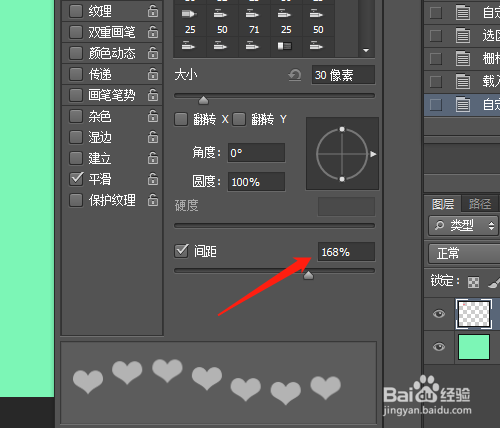Lock the 杂色 brush attribute
The height and width of the screenshot is (428, 500).
click(153, 116)
